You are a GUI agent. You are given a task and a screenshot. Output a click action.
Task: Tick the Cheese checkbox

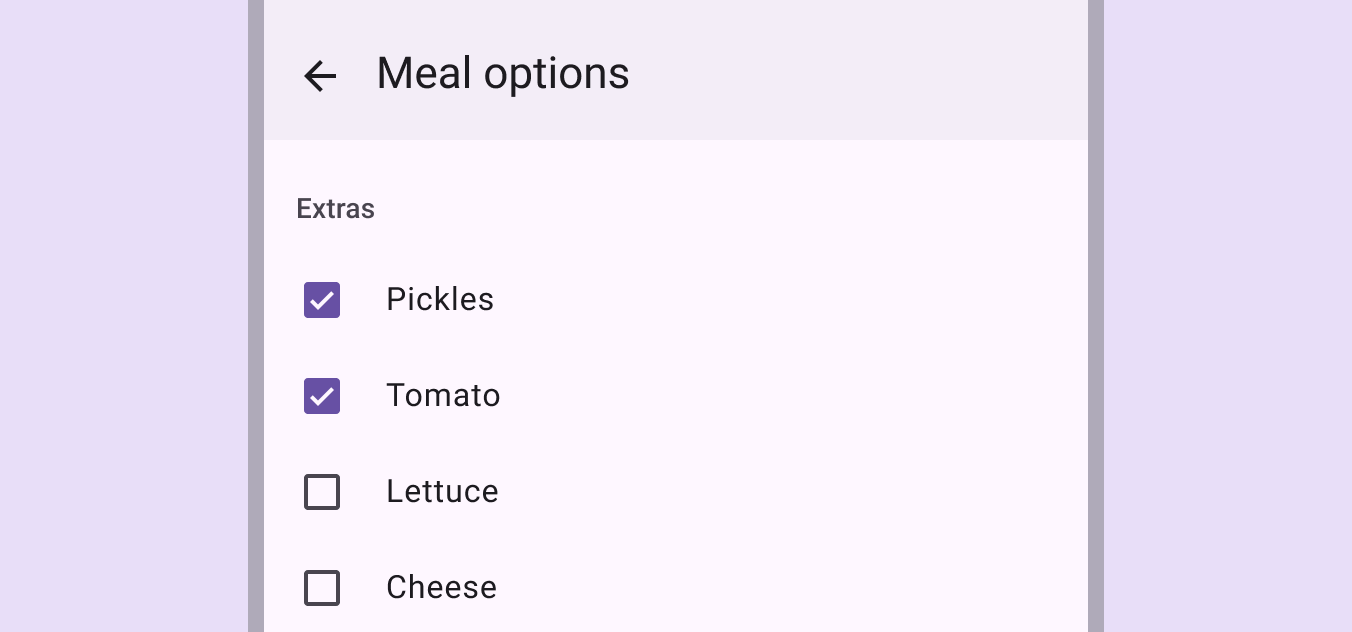pyautogui.click(x=322, y=588)
